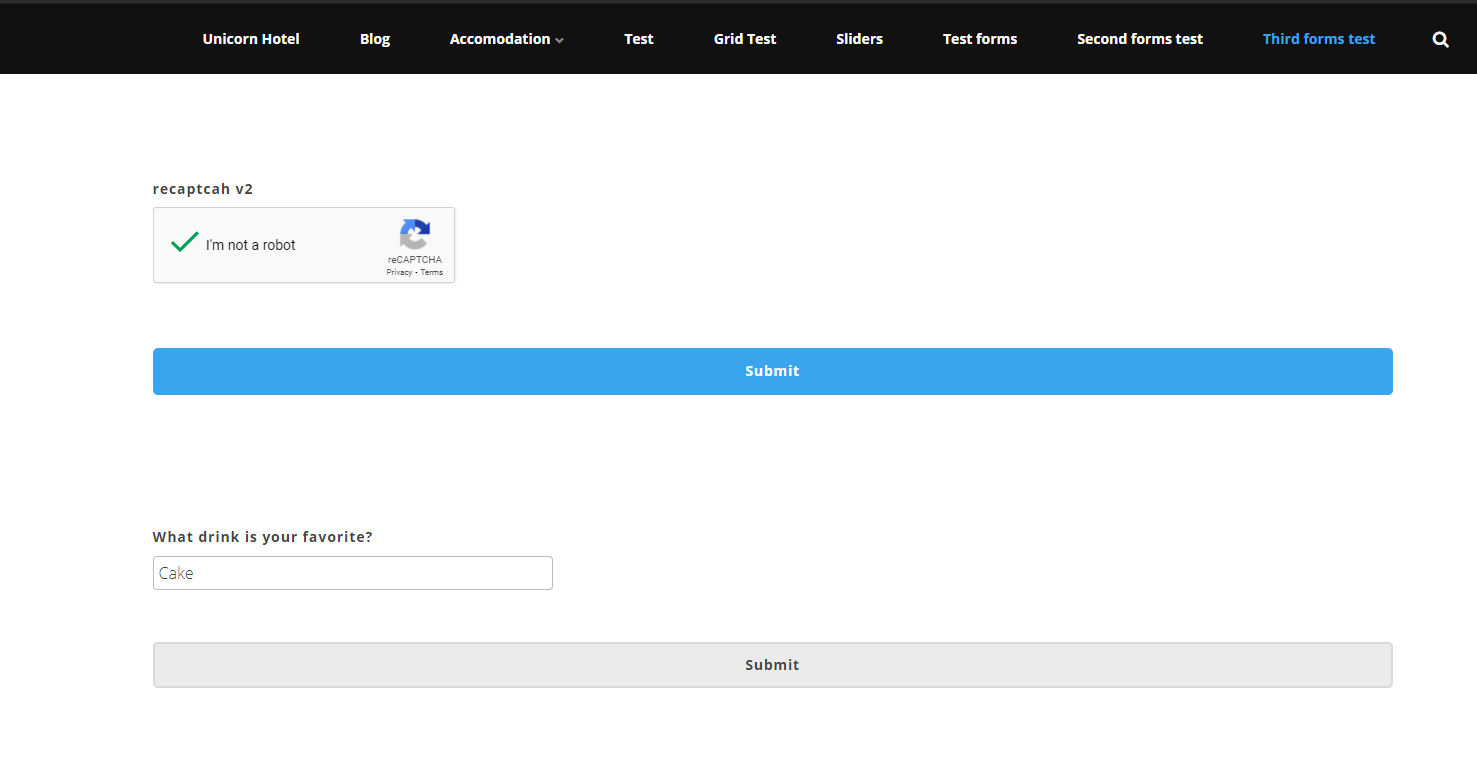Open the Test forms page
Screen dimensions: 1477x771
click(x=980, y=39)
